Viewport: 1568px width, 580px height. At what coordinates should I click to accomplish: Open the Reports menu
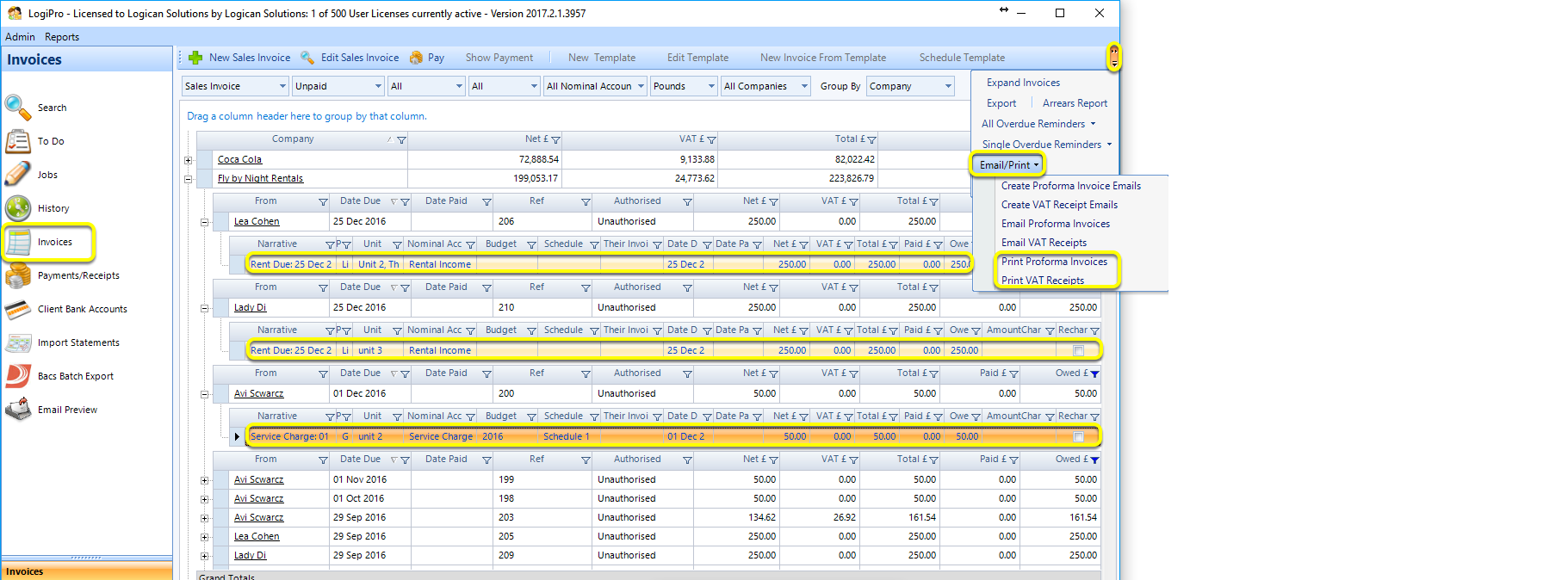pyautogui.click(x=62, y=37)
